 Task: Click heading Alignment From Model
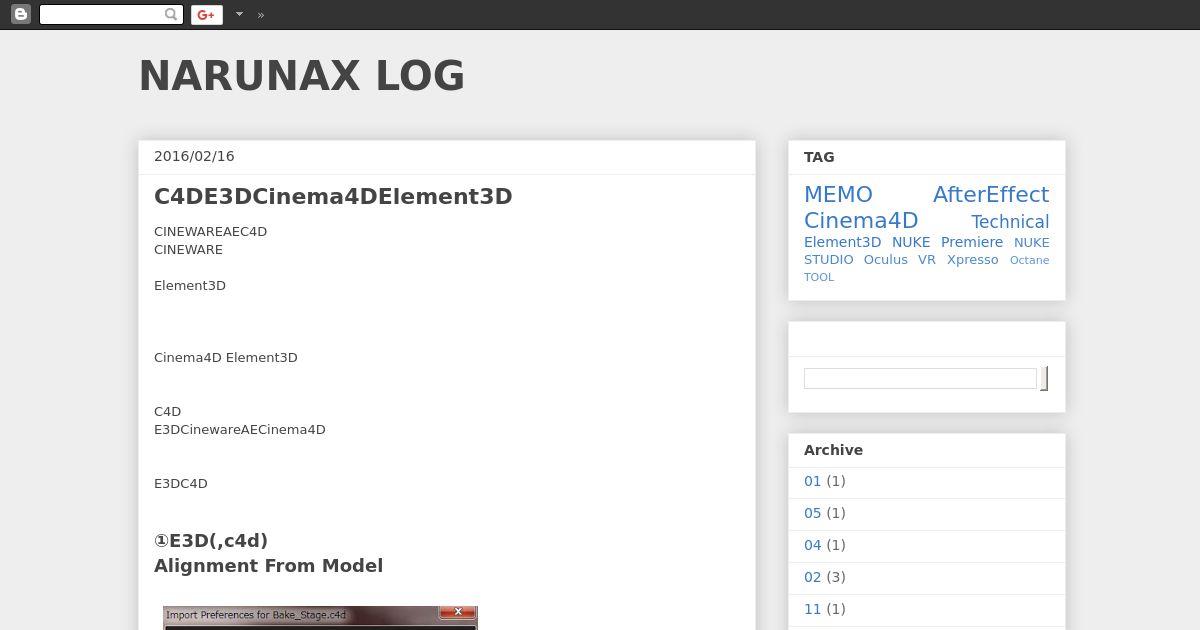click(268, 566)
